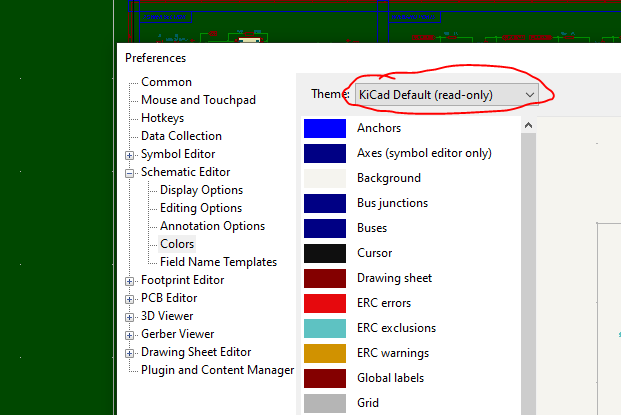
Task: Expand the 3D Viewer node
Action: coord(130,317)
